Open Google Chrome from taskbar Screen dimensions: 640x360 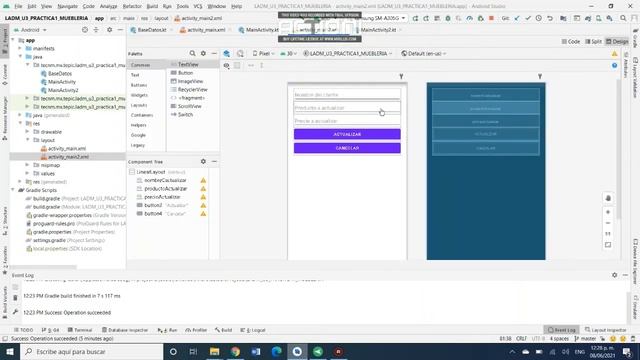pos(235,351)
